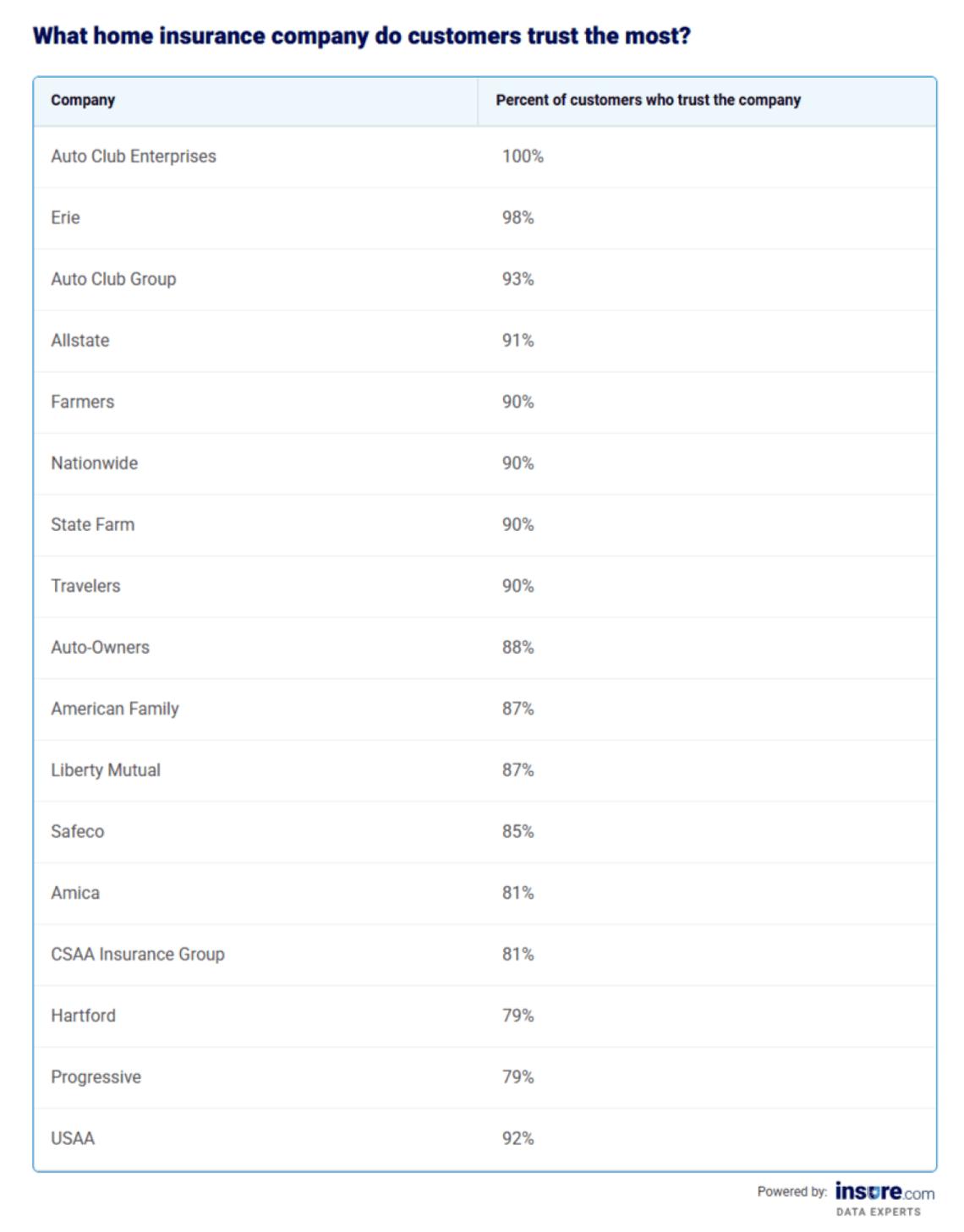This screenshot has height=1232, width=964.
Task: Click the Allstate company cell
Action: [x=80, y=340]
